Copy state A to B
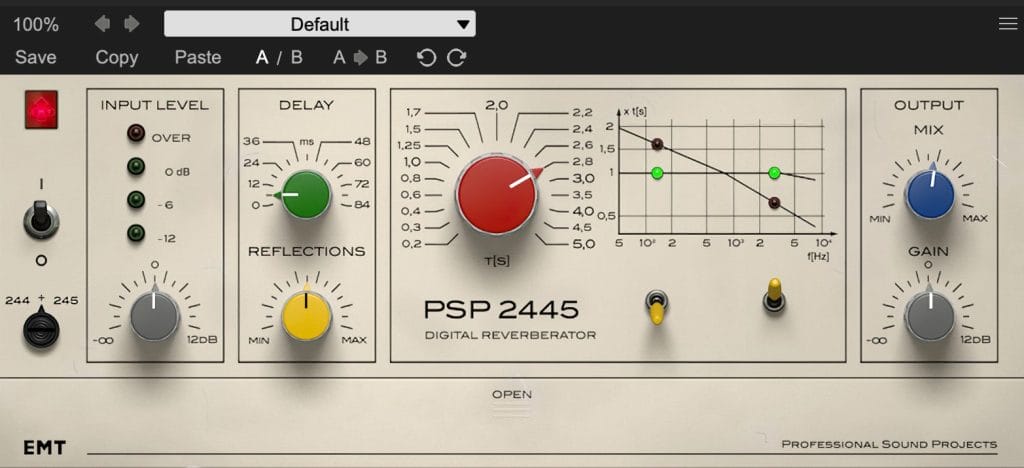 pos(360,57)
